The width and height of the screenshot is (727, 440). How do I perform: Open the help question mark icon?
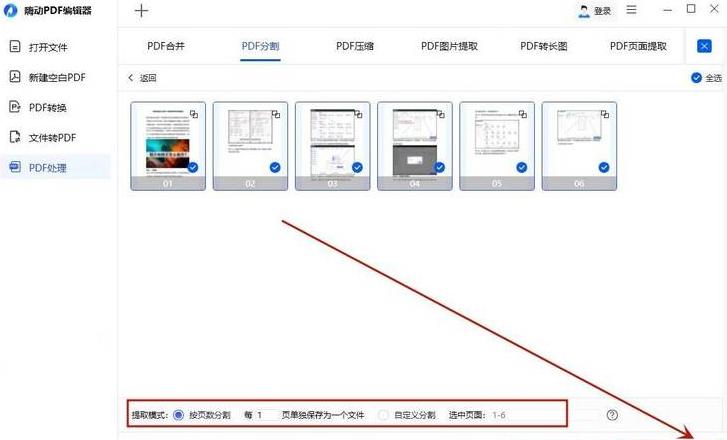[x=612, y=415]
